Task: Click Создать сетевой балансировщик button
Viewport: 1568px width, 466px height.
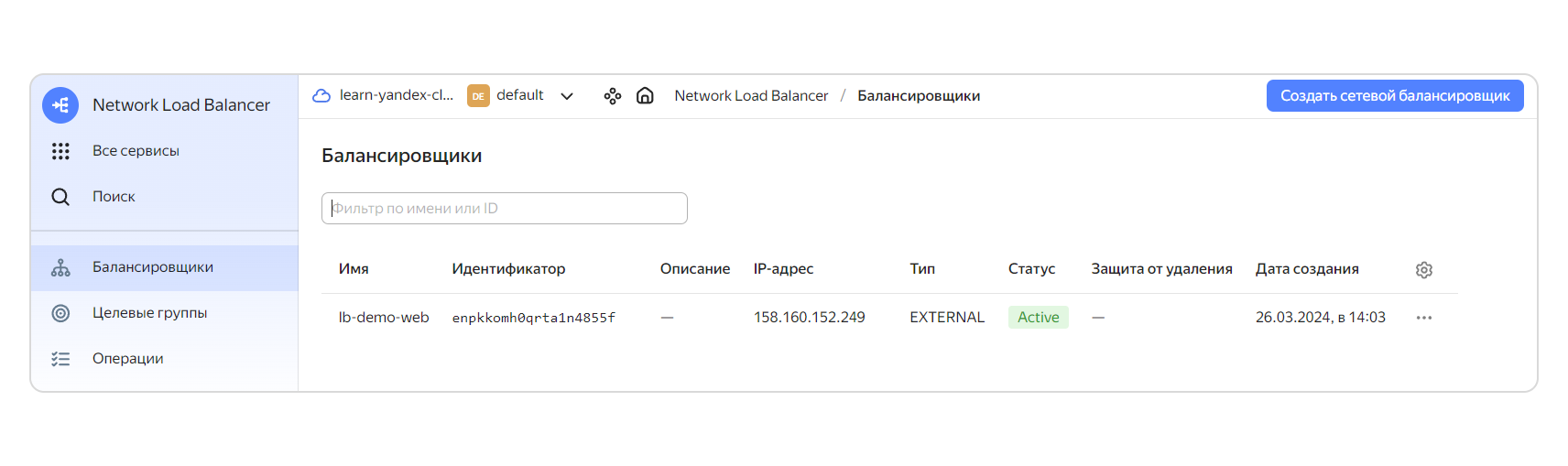Action: 1395,96
